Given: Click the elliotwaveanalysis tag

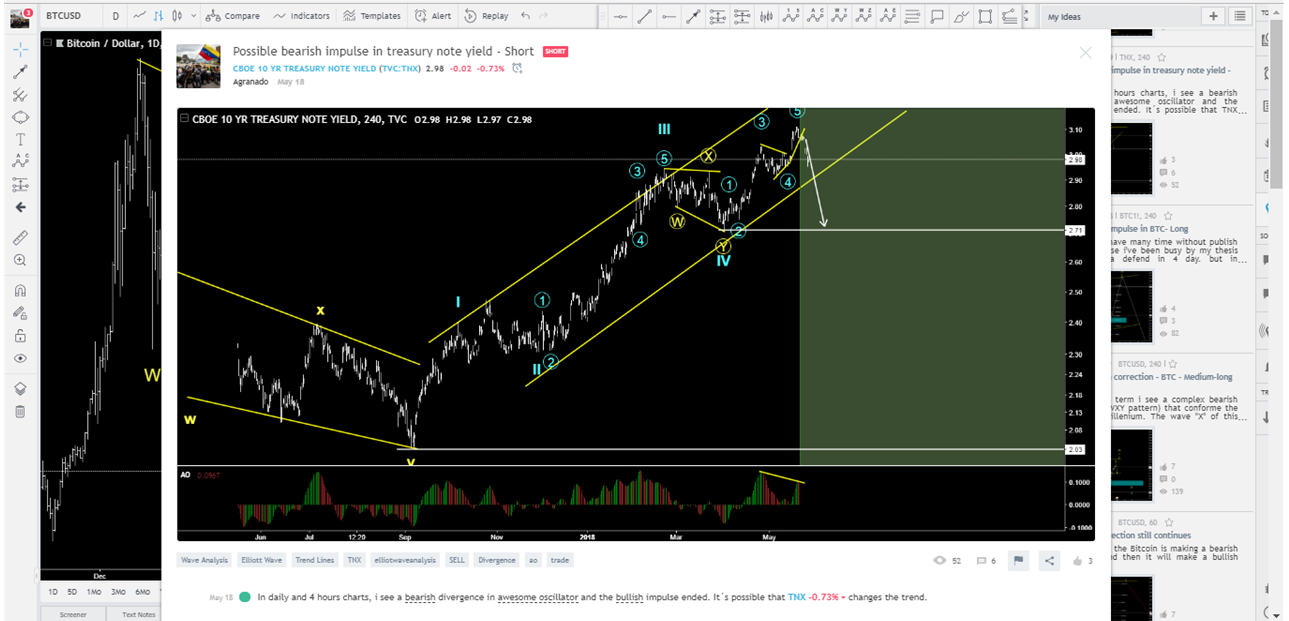Looking at the screenshot, I should click(406, 560).
